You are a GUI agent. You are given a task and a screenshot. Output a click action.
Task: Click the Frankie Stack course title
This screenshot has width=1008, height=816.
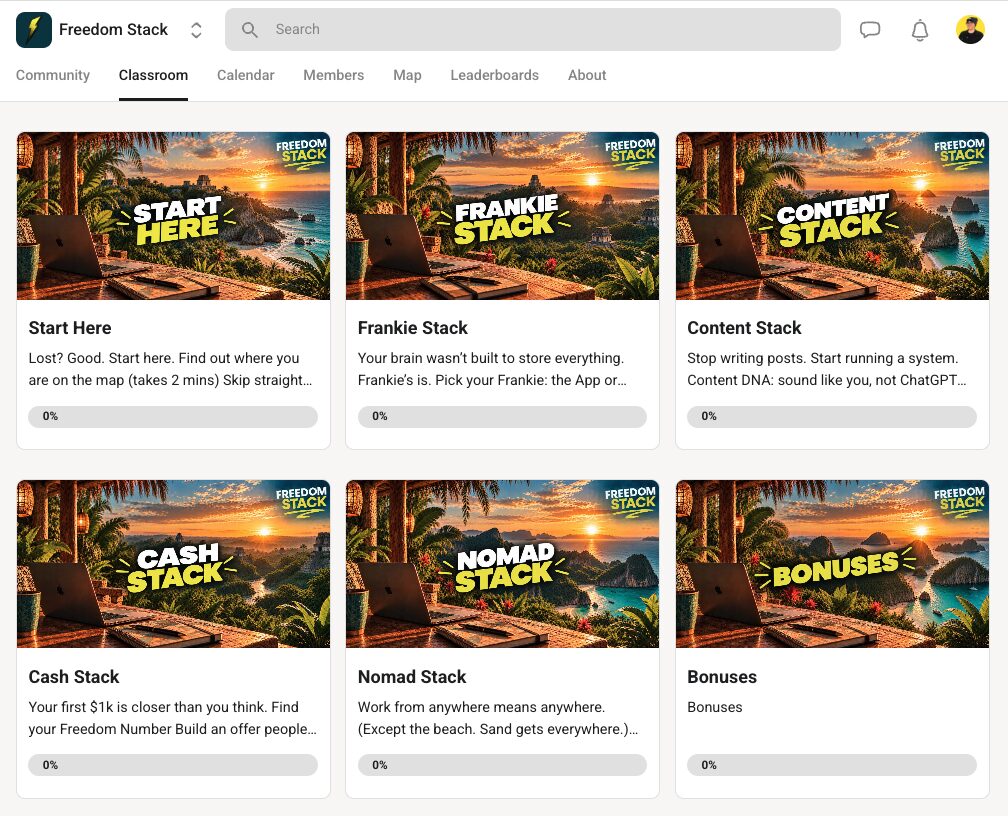(413, 328)
